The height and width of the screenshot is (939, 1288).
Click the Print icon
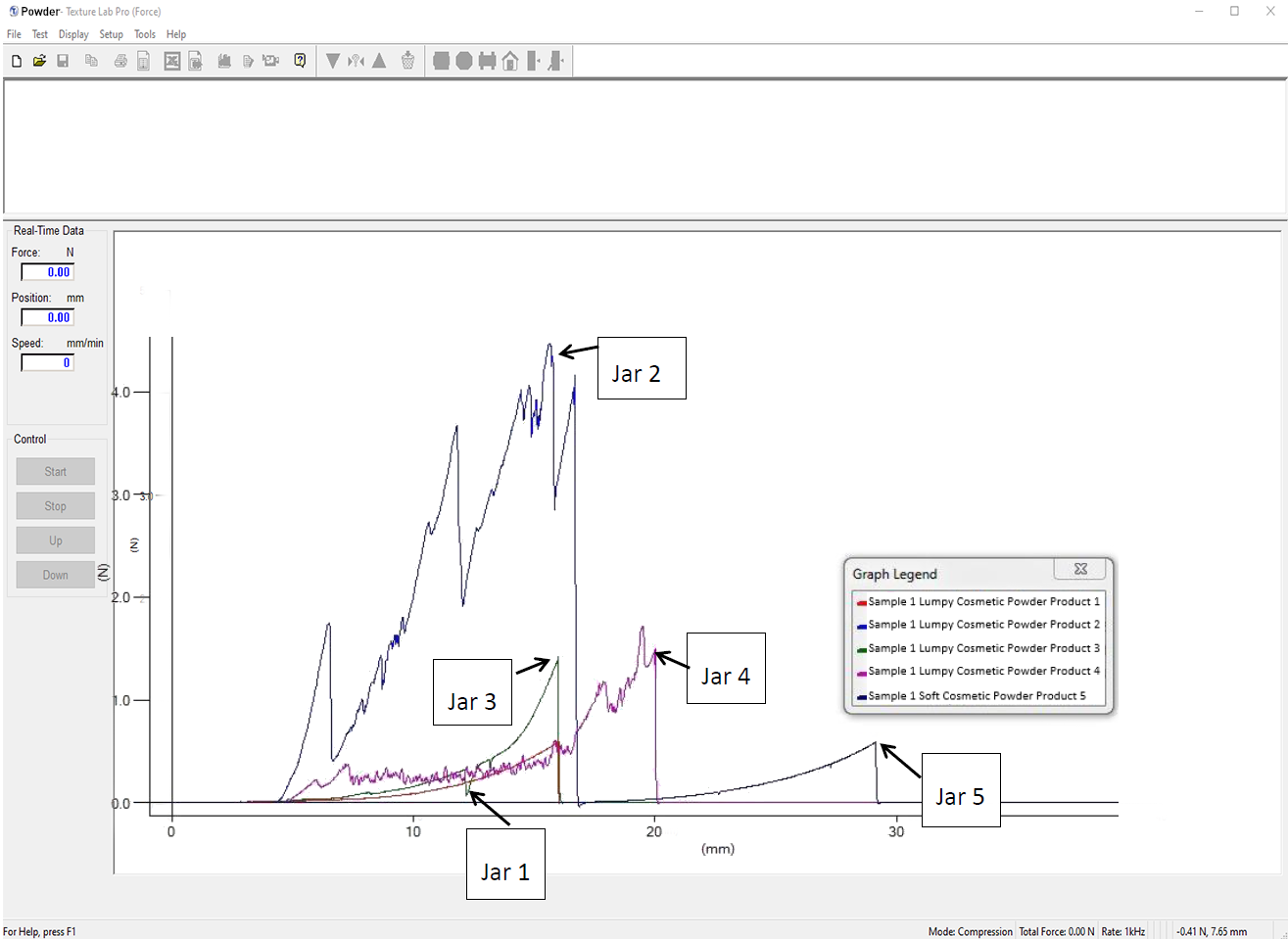tap(120, 61)
